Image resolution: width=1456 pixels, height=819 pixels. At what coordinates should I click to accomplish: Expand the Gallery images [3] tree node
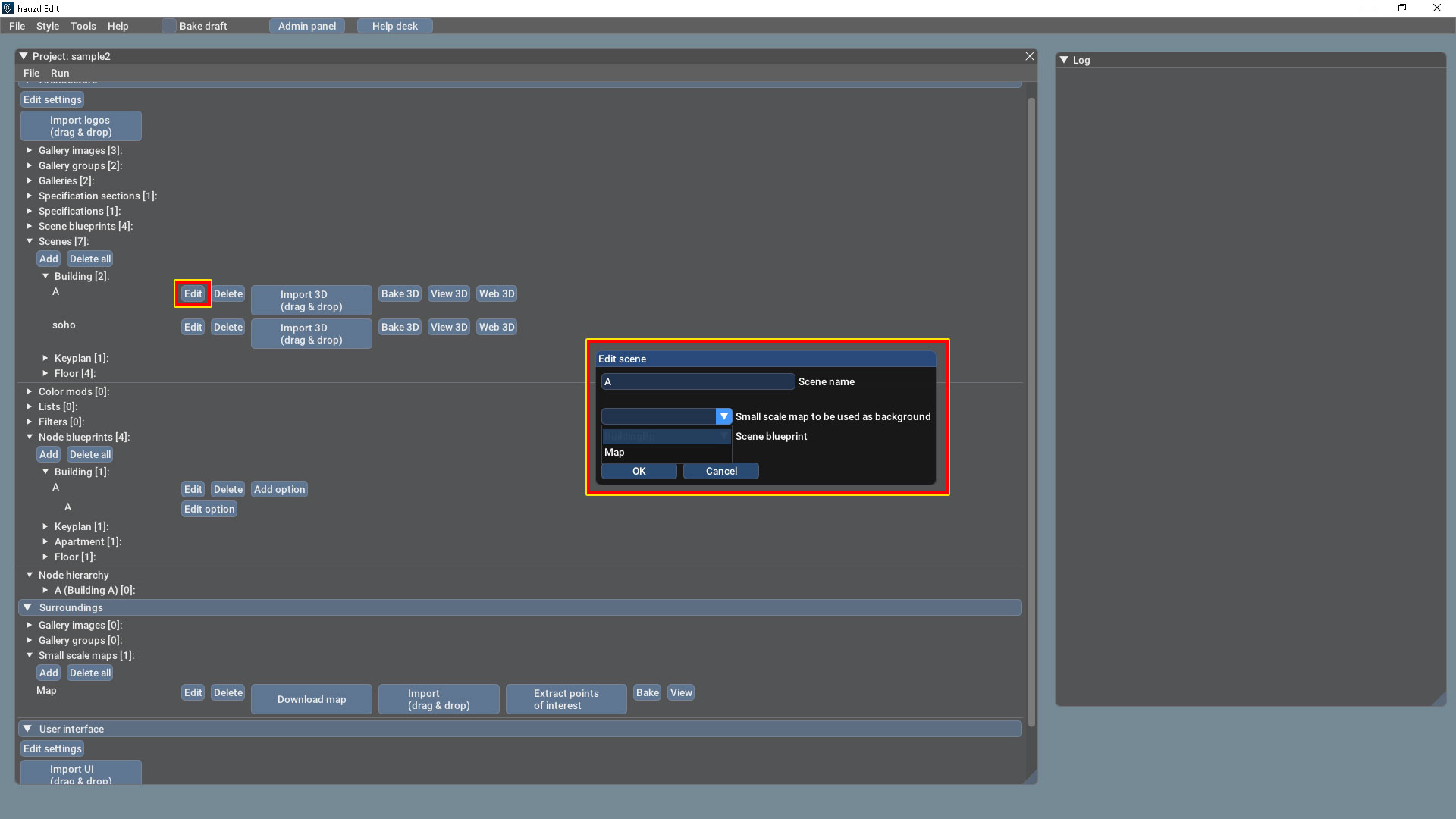(x=30, y=150)
